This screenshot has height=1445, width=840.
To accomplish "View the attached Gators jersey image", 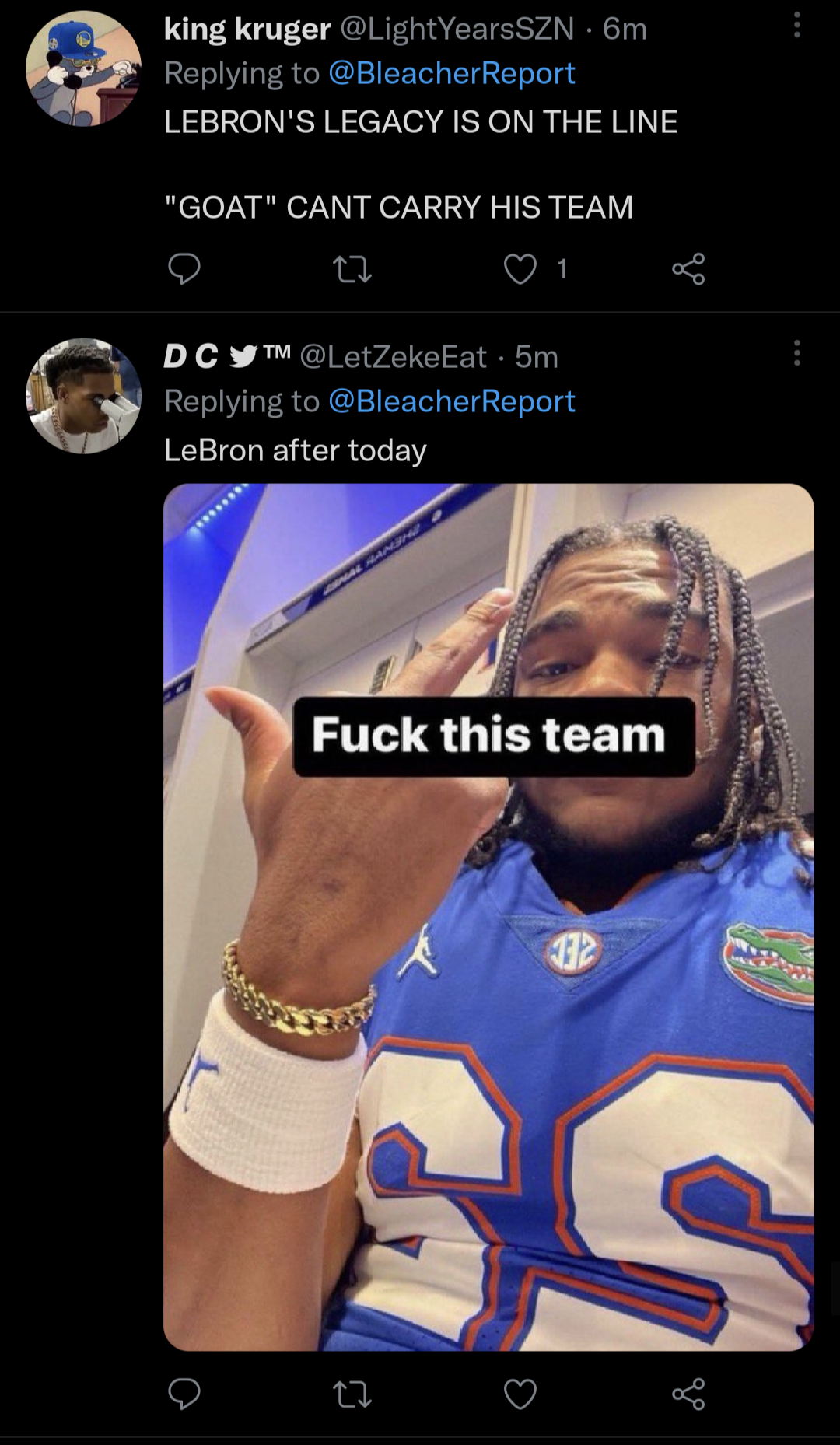I will [x=488, y=918].
